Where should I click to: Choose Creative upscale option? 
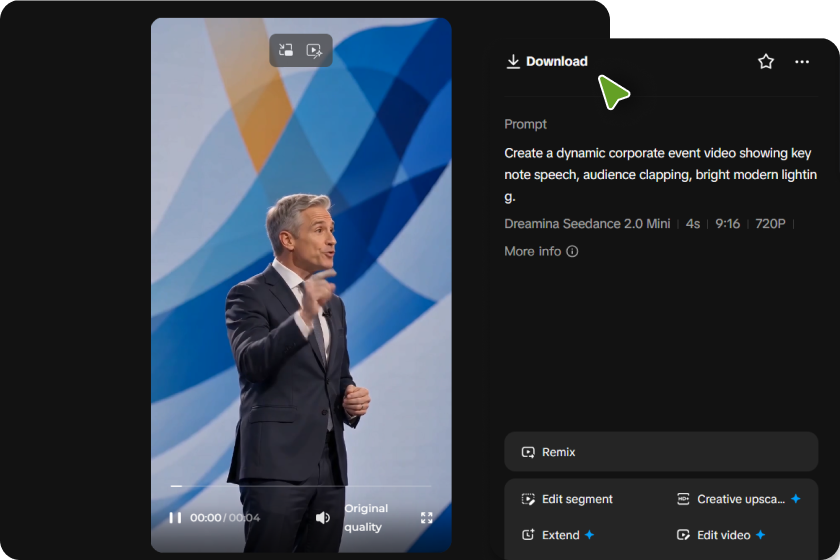pos(739,499)
